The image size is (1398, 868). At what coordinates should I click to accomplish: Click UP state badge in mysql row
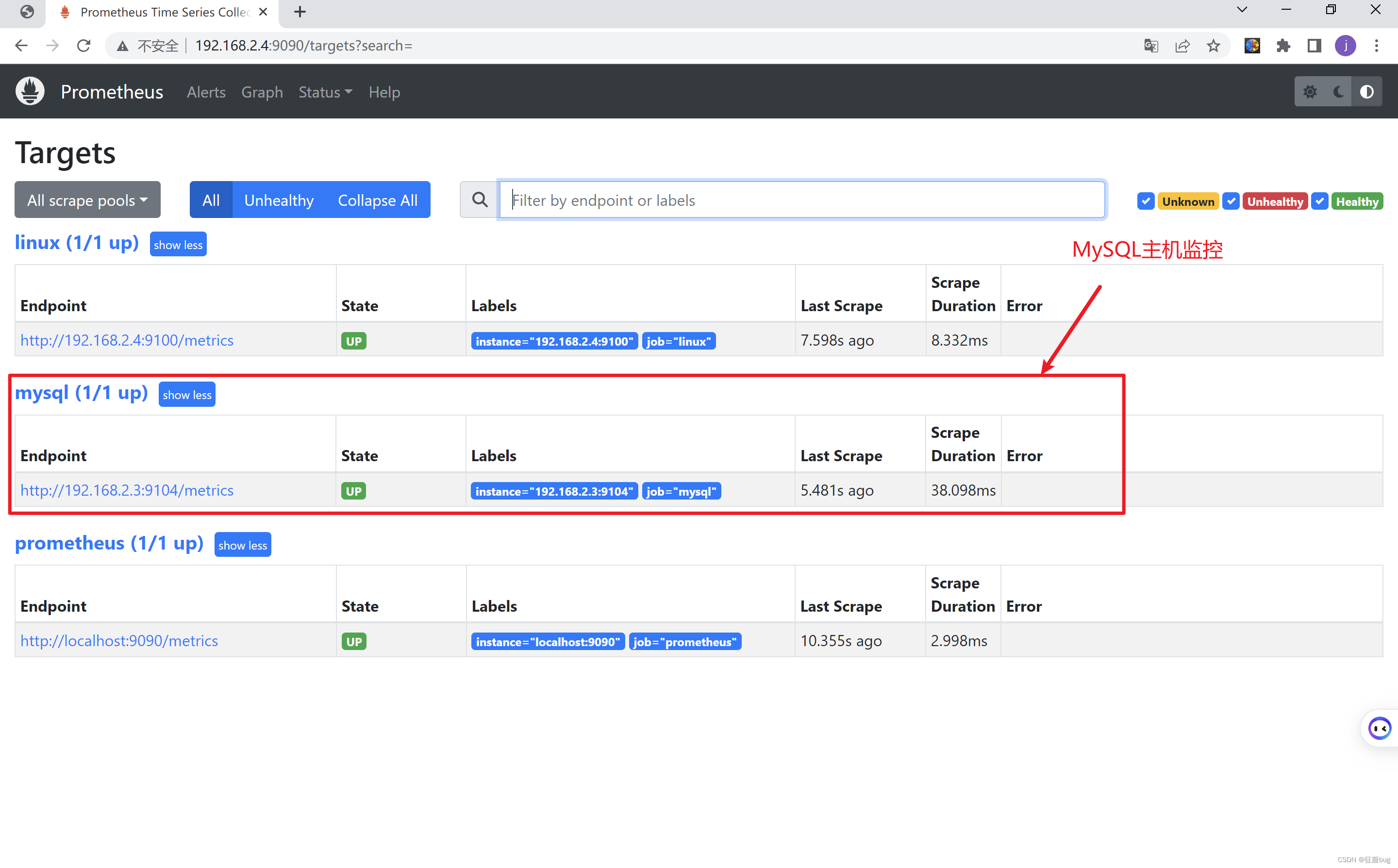pyautogui.click(x=353, y=491)
